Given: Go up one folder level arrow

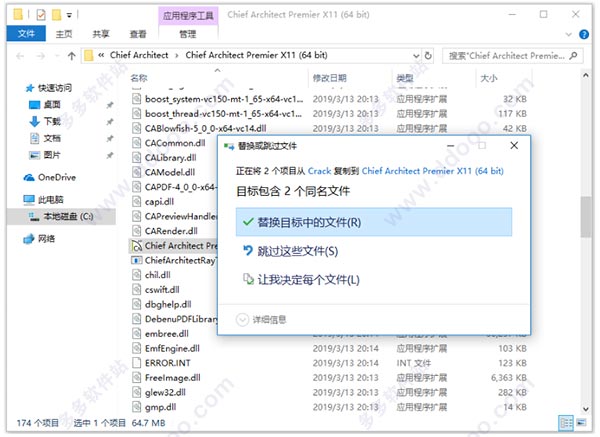Looking at the screenshot, I should tap(72, 56).
